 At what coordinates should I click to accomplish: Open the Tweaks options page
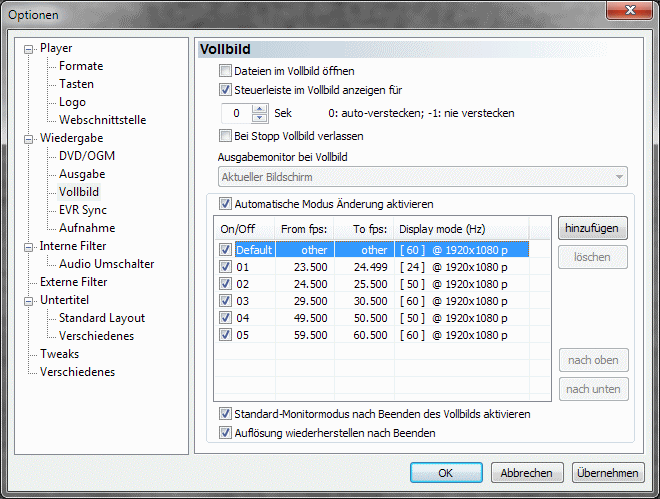59,354
